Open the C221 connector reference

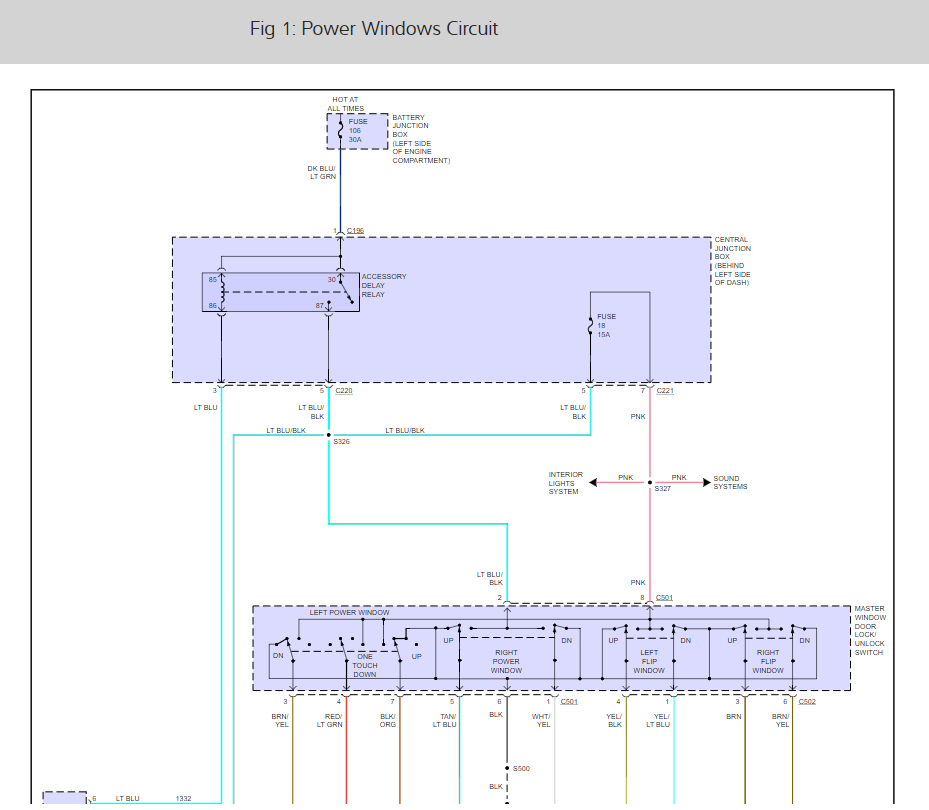(665, 391)
